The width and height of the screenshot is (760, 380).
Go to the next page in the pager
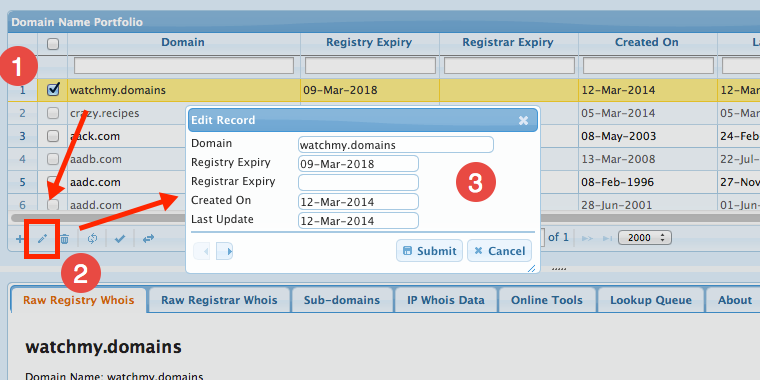587,238
